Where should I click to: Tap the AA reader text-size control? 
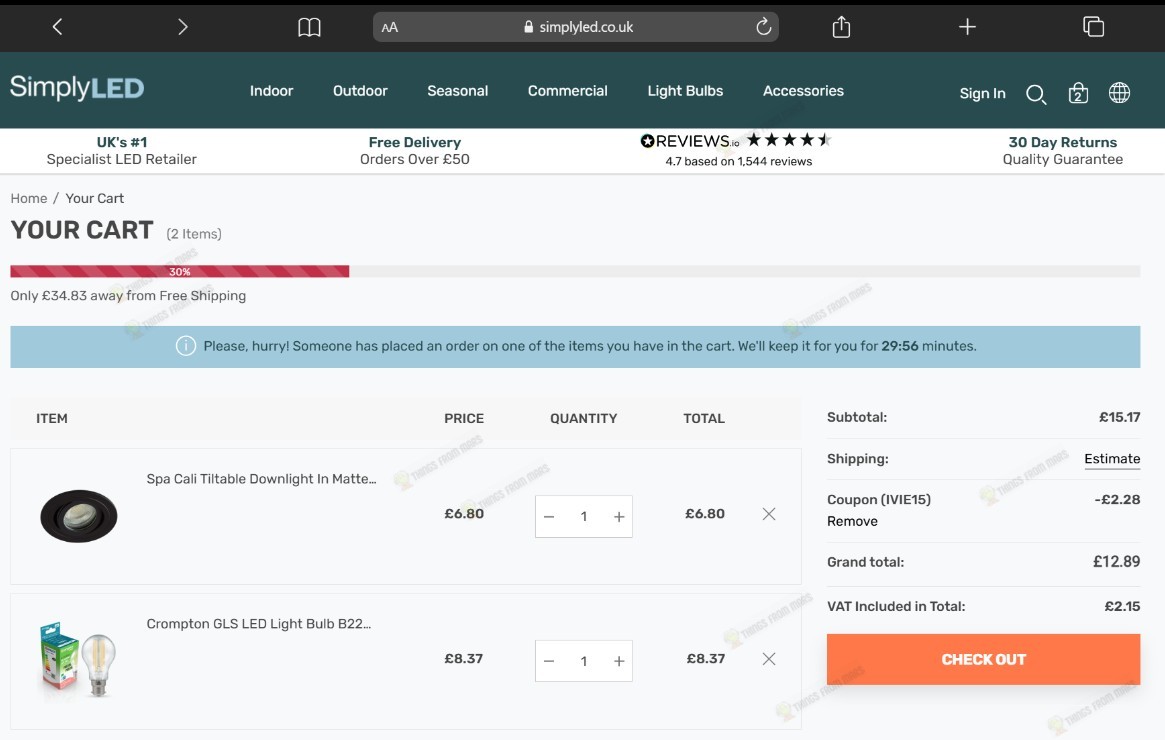click(389, 27)
